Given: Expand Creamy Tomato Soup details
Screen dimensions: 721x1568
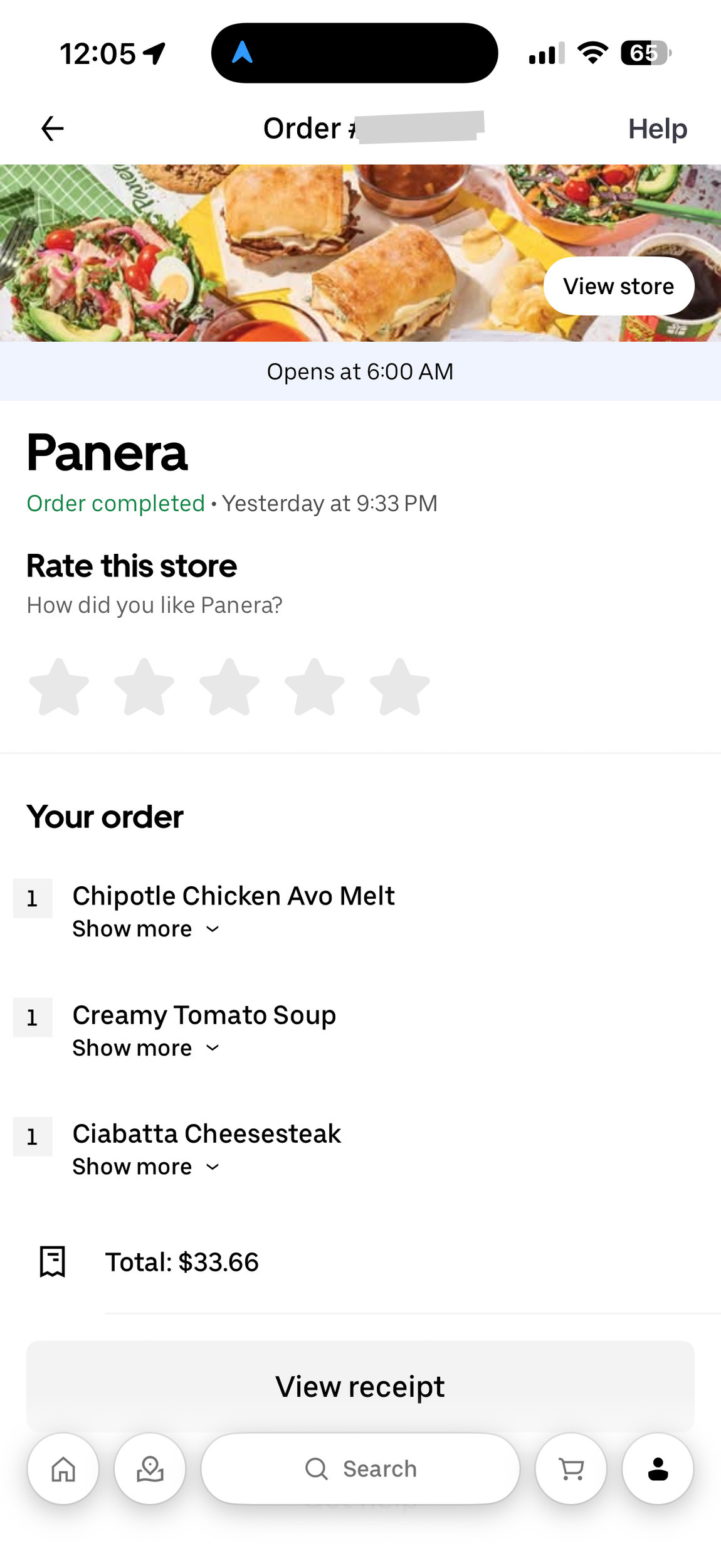Looking at the screenshot, I should (x=146, y=1048).
